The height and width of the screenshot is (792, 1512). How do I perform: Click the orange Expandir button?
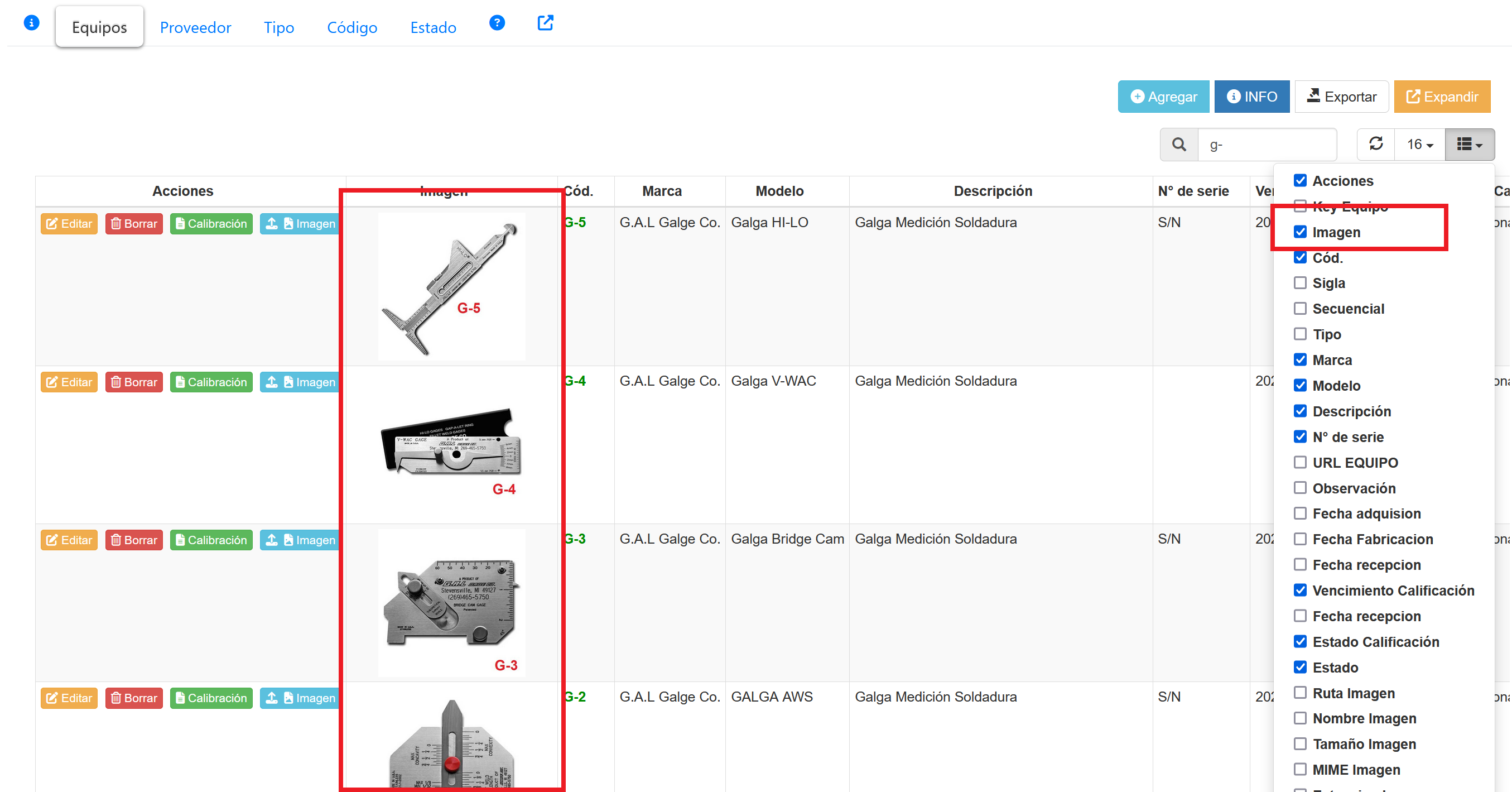tap(1442, 97)
